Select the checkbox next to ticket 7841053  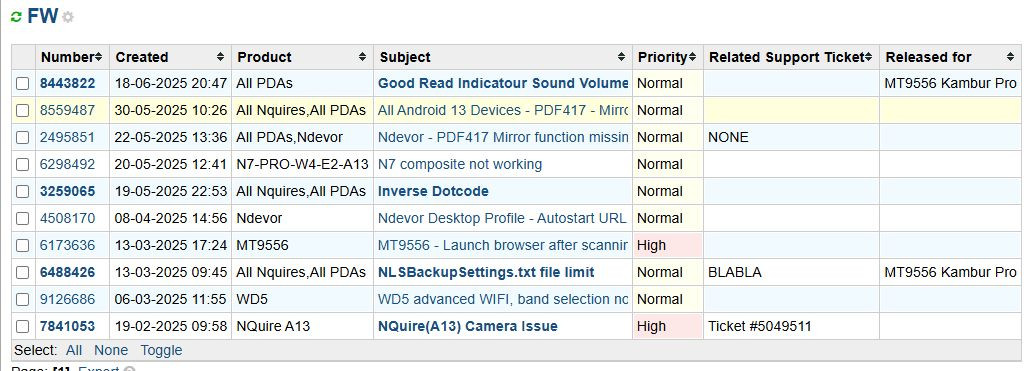(23, 327)
